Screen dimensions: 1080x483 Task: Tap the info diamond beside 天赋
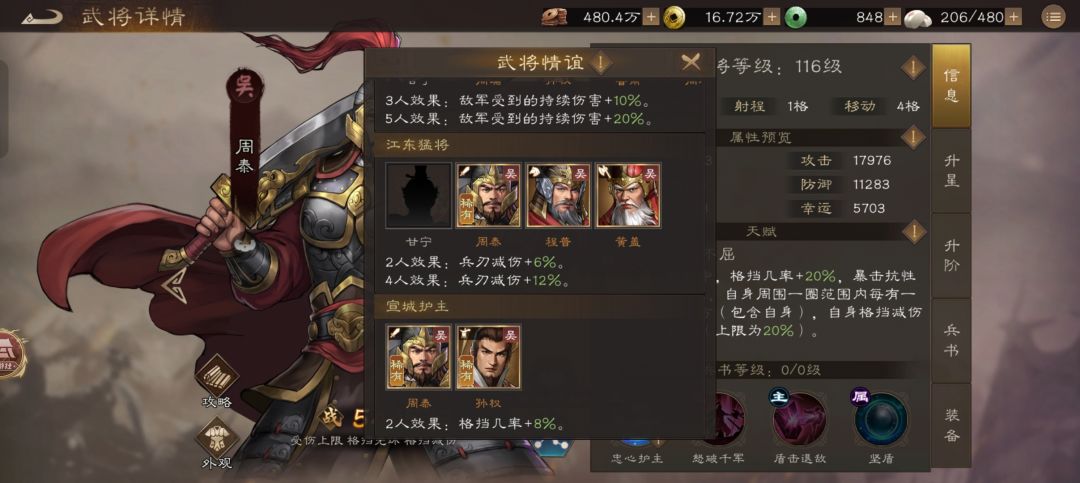pyautogui.click(x=913, y=232)
